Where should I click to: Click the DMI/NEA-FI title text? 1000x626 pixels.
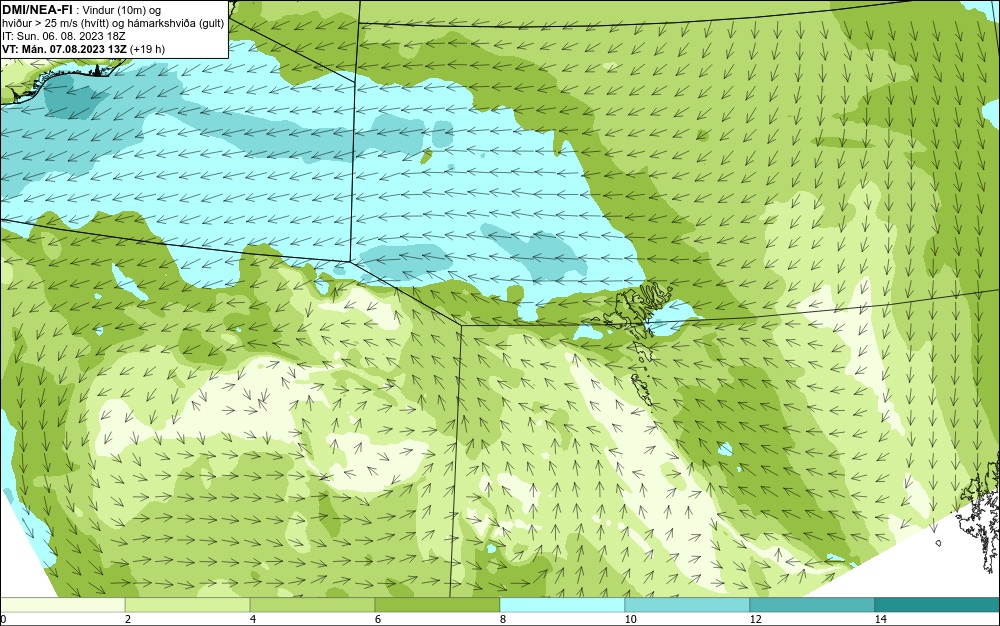[36, 8]
